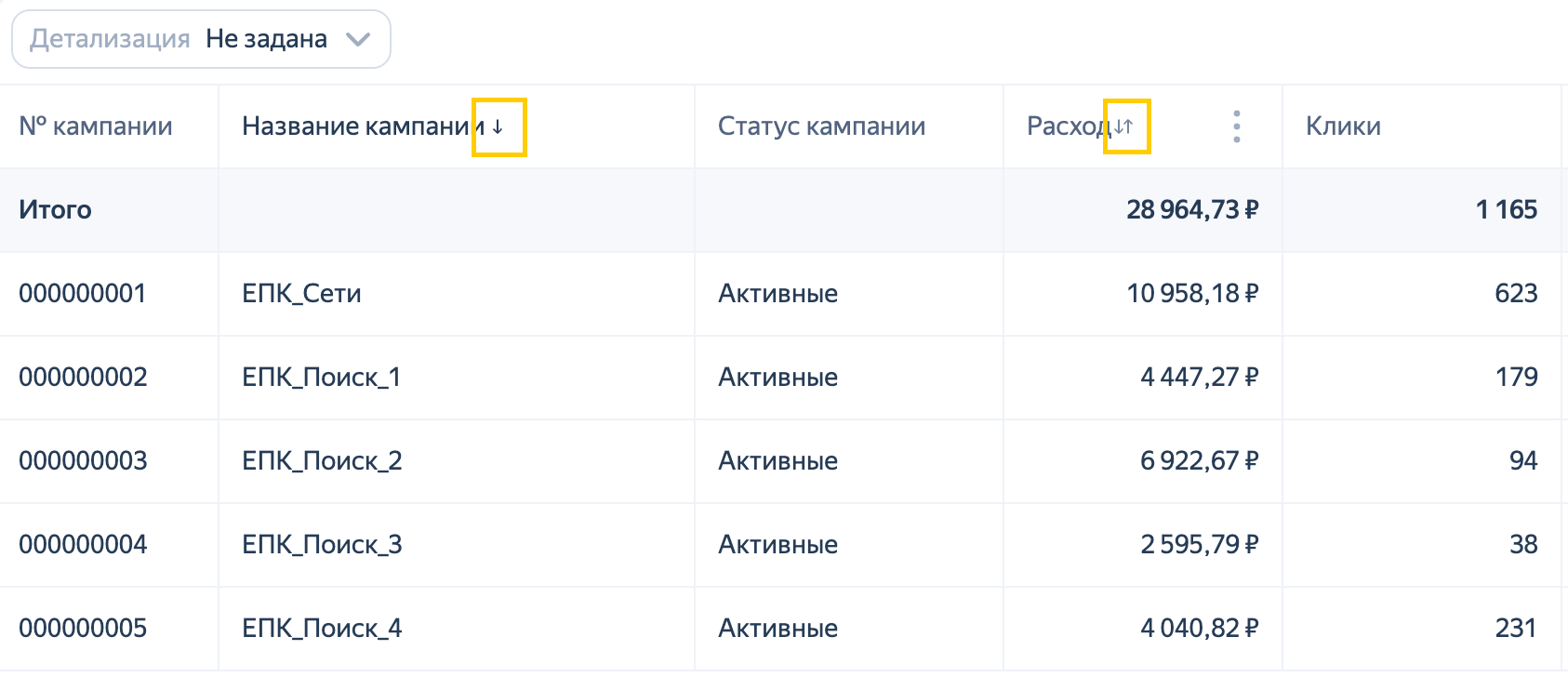The height and width of the screenshot is (677, 1568).
Task: Click the sort arrow beside Название кампании
Action: [x=498, y=126]
